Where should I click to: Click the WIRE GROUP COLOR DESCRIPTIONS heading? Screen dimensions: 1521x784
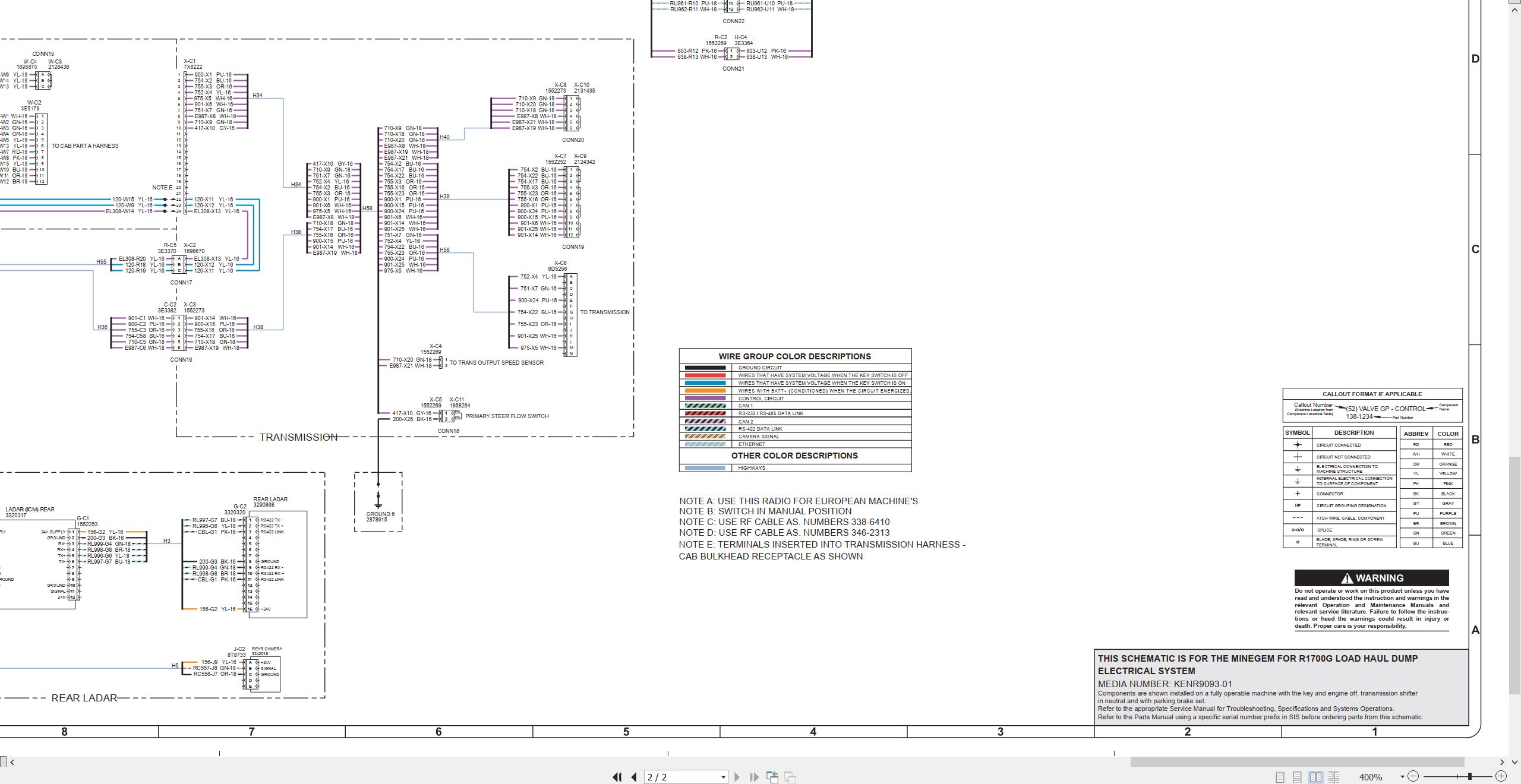(x=795, y=356)
